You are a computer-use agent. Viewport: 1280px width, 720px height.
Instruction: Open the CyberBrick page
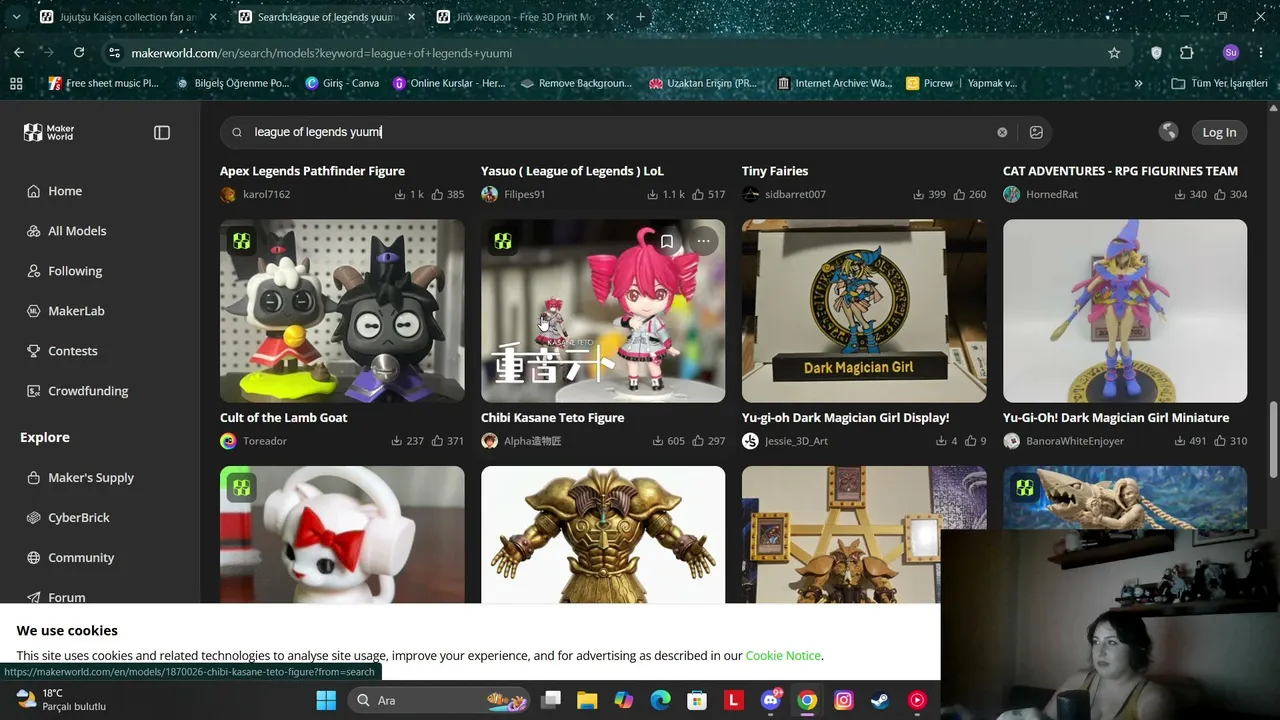pyautogui.click(x=79, y=518)
